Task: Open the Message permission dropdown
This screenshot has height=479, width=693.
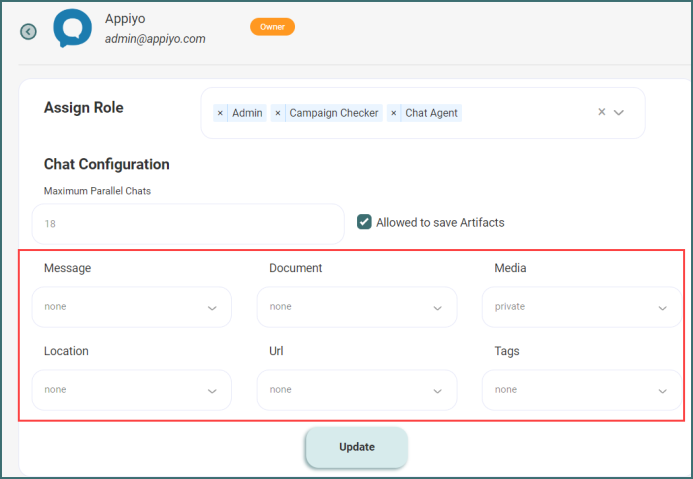Action: pyautogui.click(x=131, y=307)
